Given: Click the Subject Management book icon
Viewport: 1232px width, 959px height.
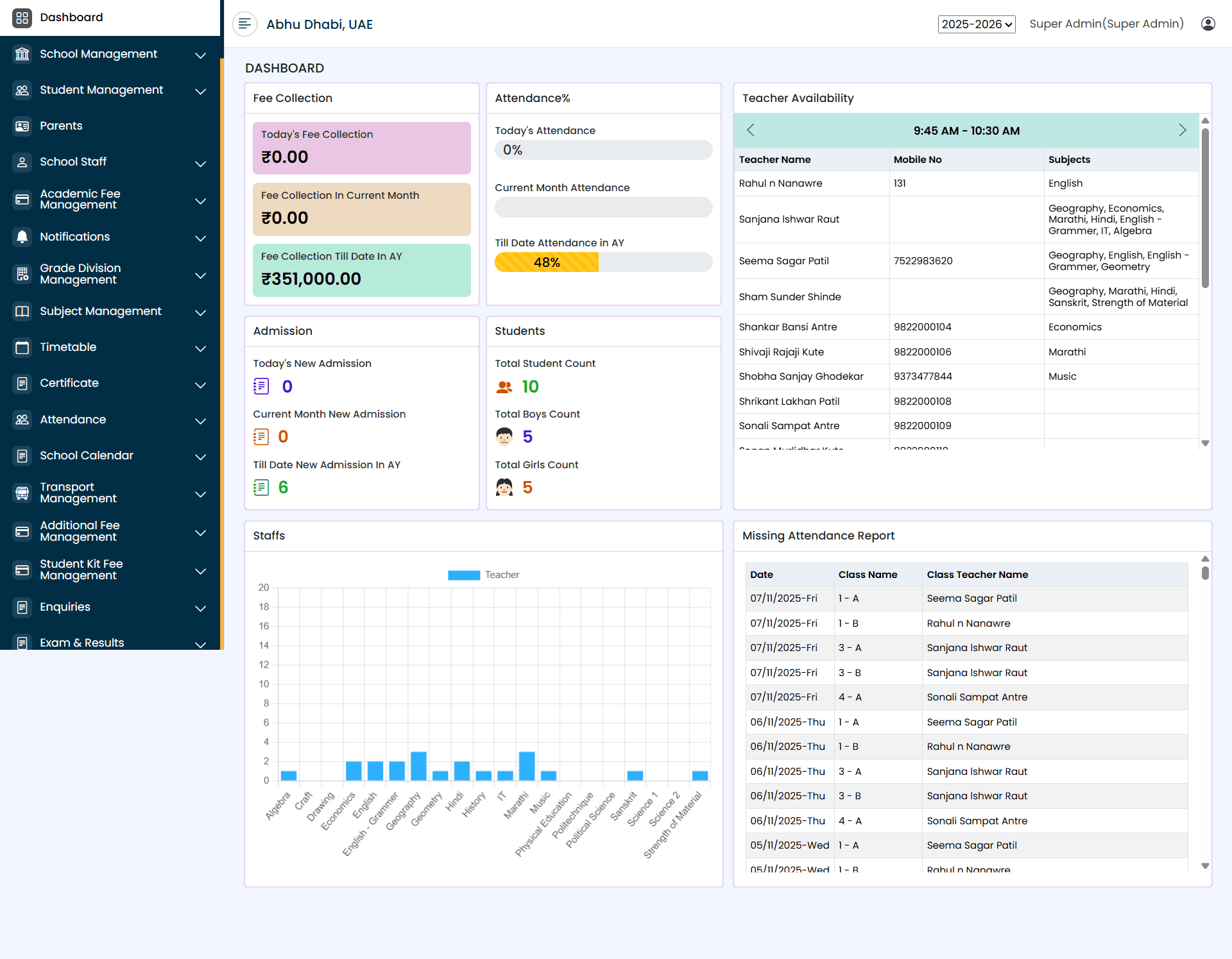Looking at the screenshot, I should (x=22, y=311).
